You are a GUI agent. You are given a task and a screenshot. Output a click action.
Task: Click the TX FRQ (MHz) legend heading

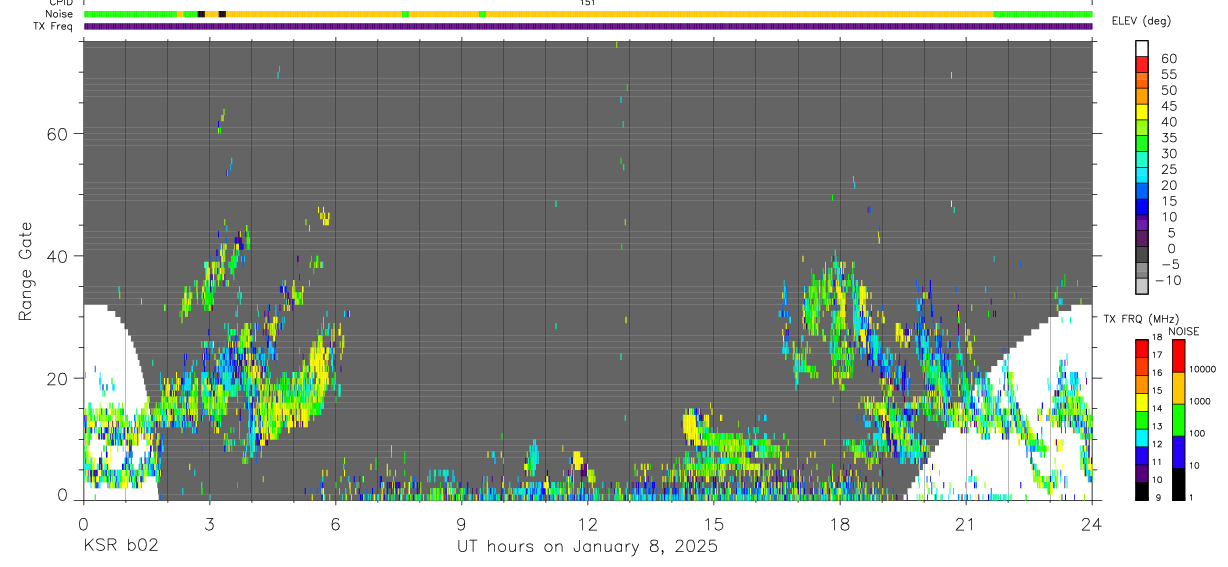point(1136,319)
